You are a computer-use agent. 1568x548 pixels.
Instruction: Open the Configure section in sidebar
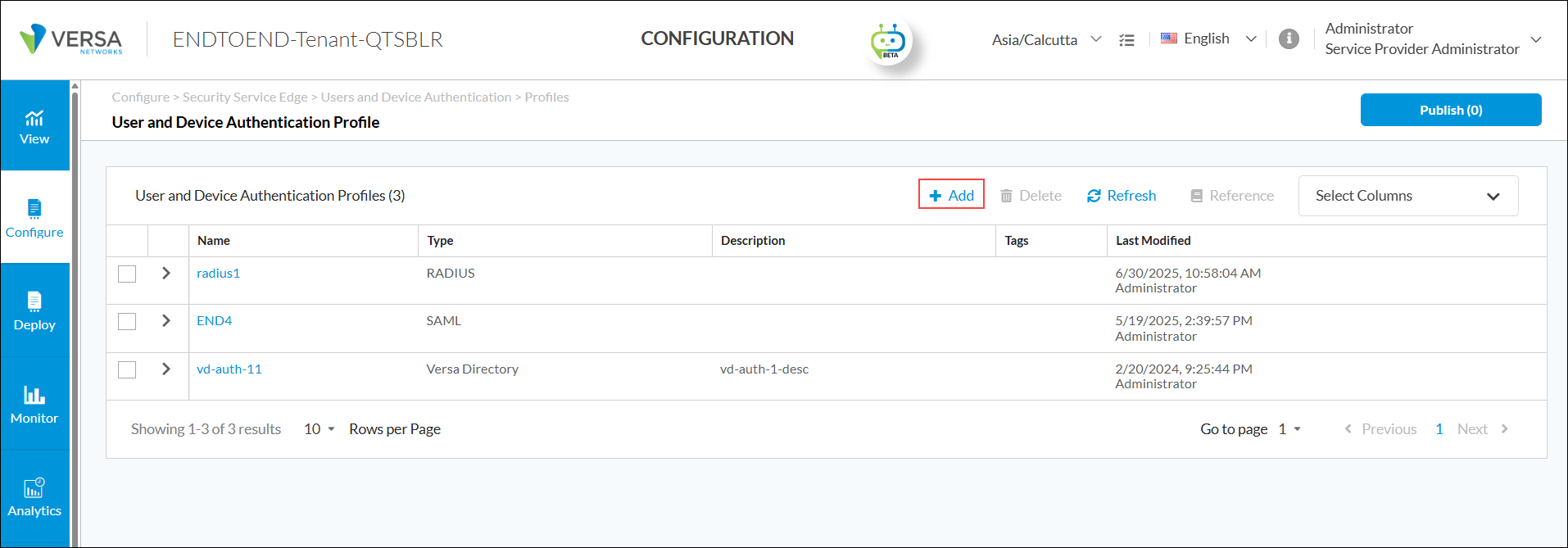[34, 218]
